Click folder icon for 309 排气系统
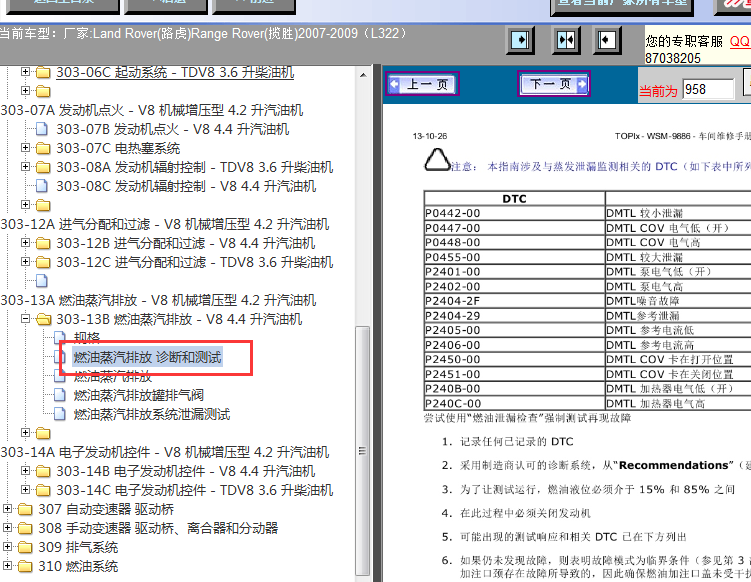This screenshot has width=751, height=582. click(x=25, y=548)
